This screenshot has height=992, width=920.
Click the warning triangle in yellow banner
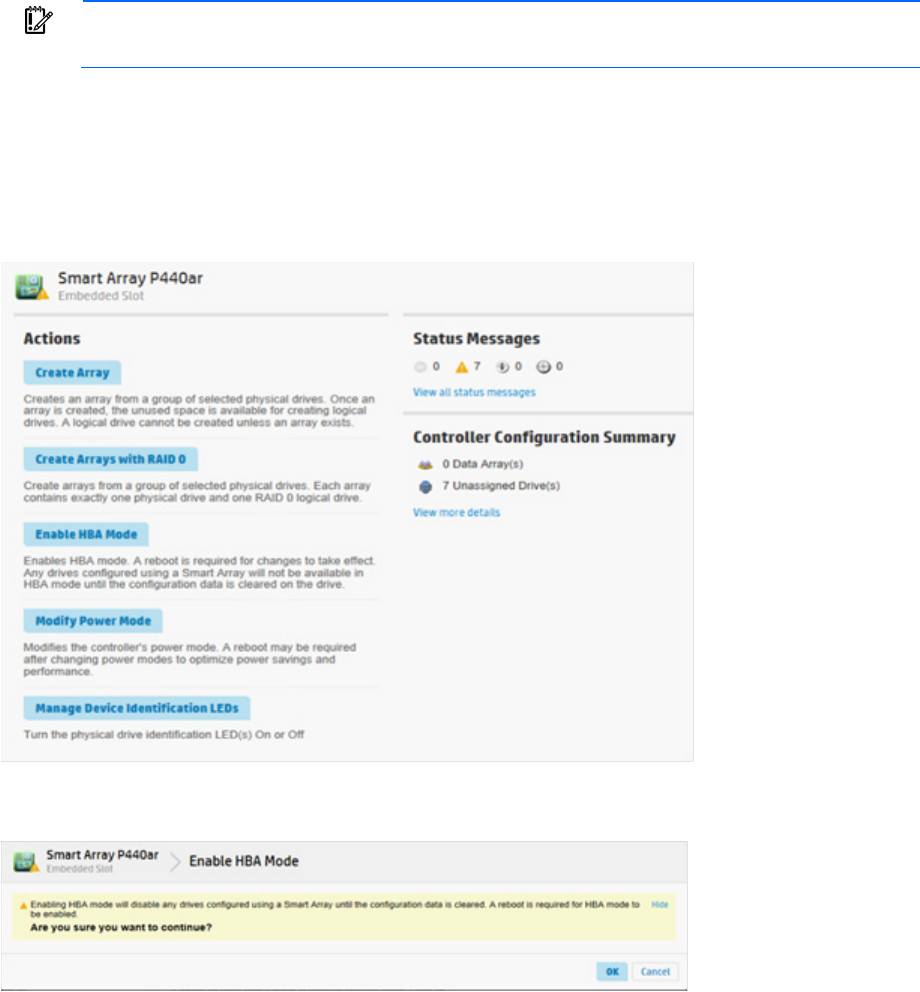[23, 905]
